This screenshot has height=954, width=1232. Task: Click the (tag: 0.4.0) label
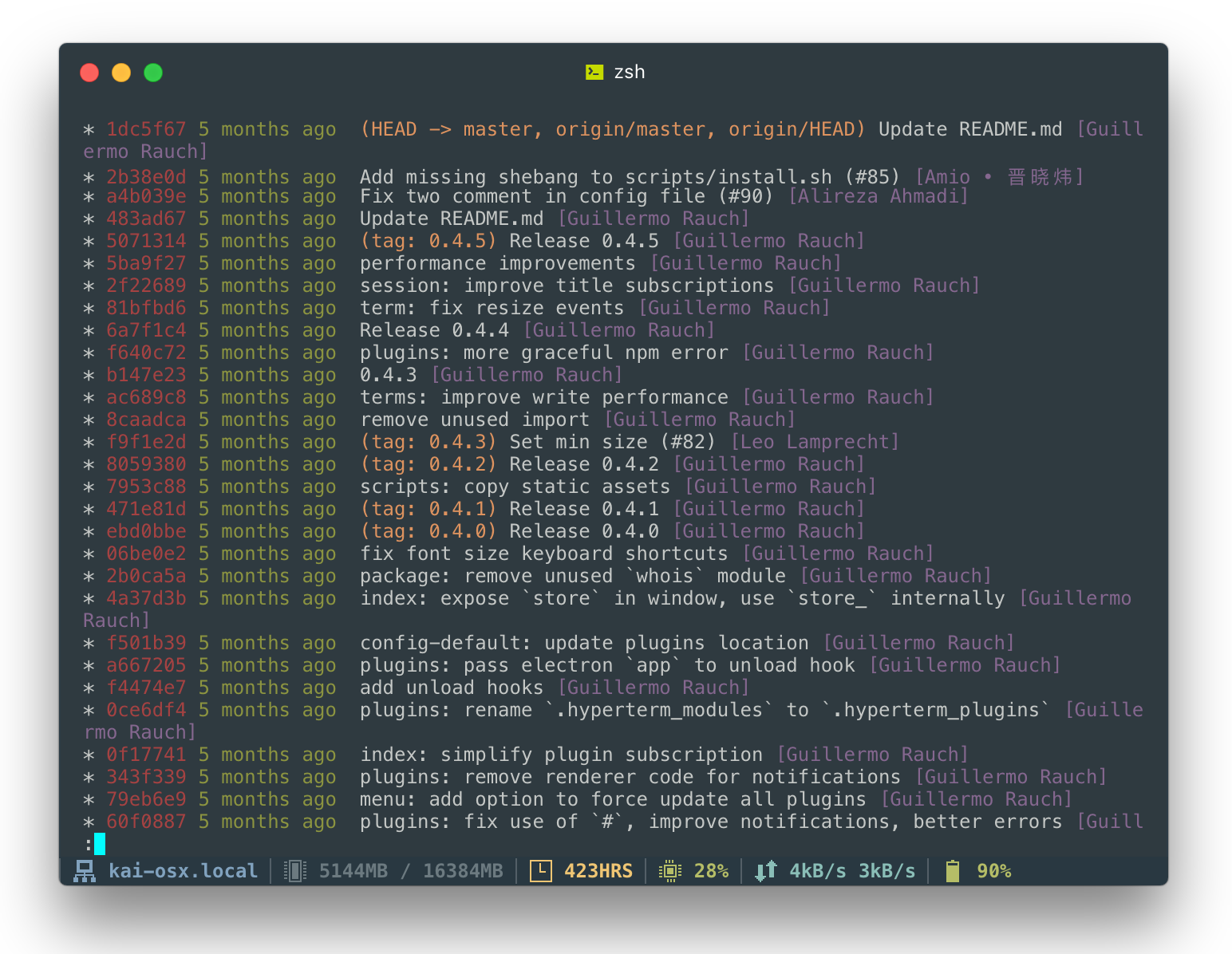pyautogui.click(x=428, y=531)
